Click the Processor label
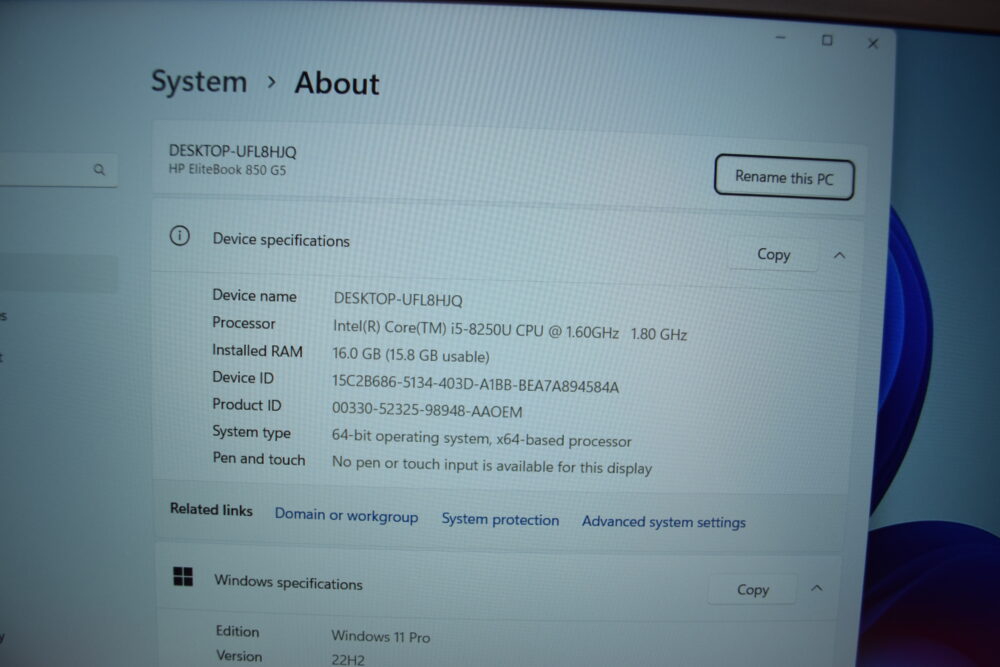Image resolution: width=1000 pixels, height=667 pixels. (244, 323)
